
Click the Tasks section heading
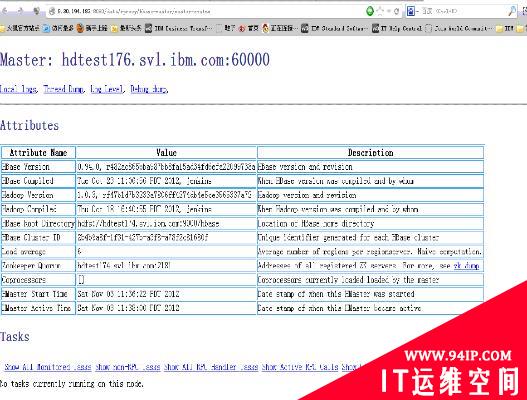(x=15, y=336)
